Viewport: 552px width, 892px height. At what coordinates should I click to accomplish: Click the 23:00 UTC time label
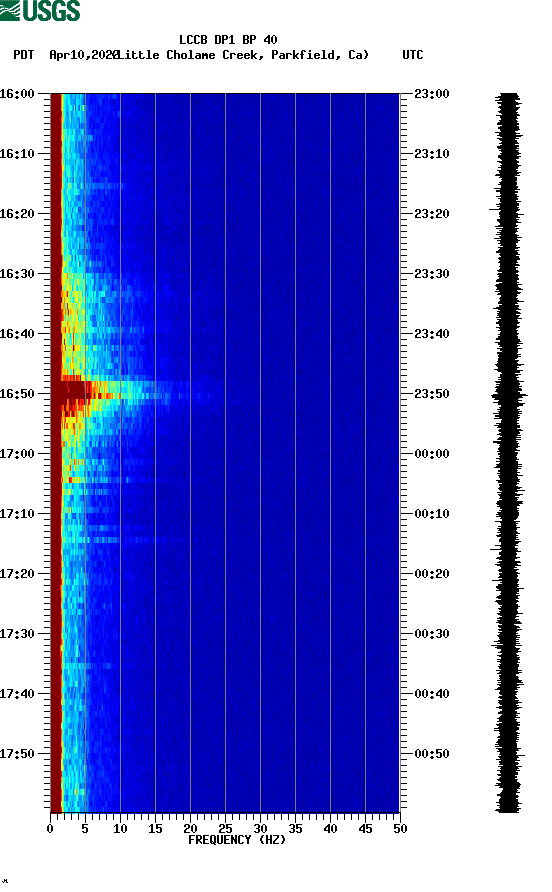pos(432,94)
